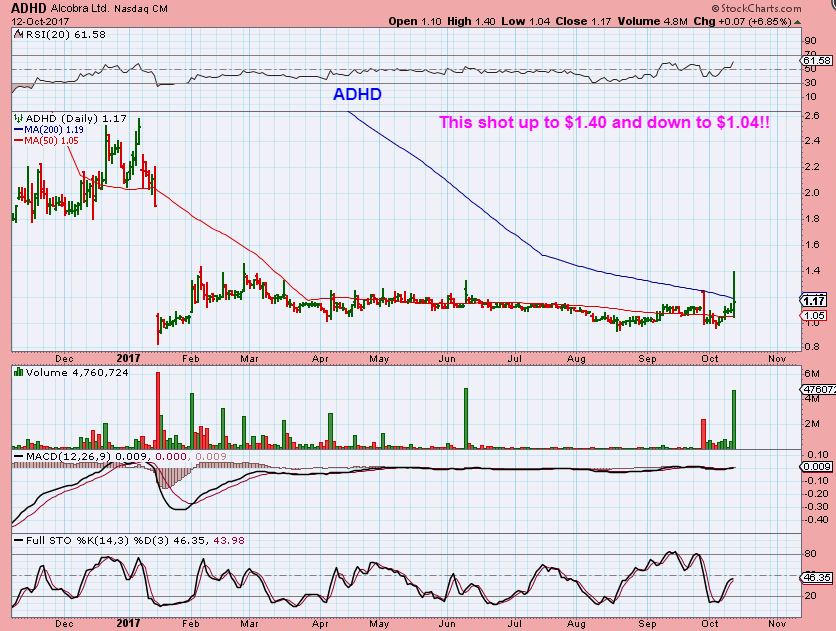Click the tall green June volume spike bar

click(x=466, y=418)
